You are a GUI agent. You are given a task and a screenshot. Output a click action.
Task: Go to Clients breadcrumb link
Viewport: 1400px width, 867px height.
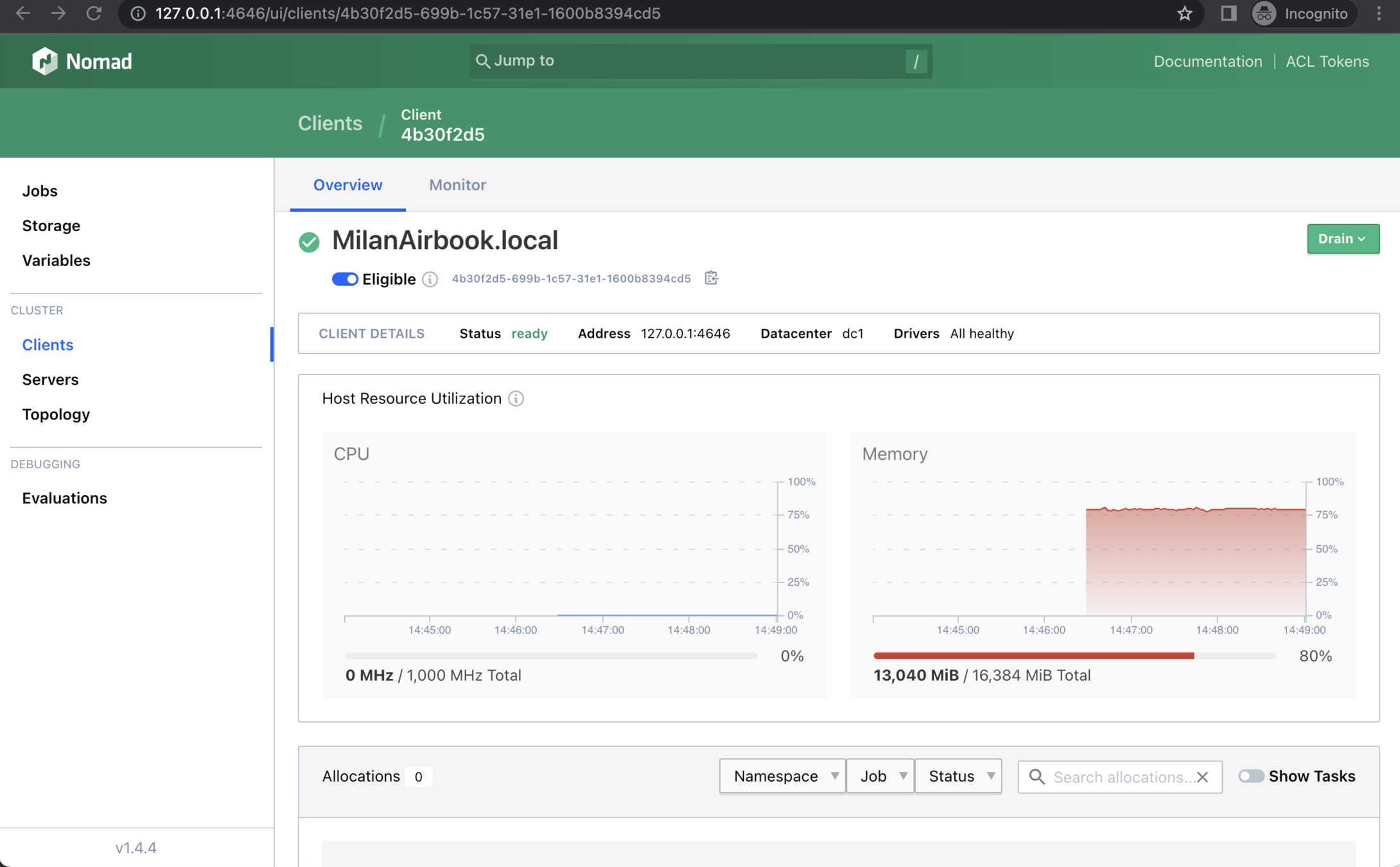click(x=329, y=123)
